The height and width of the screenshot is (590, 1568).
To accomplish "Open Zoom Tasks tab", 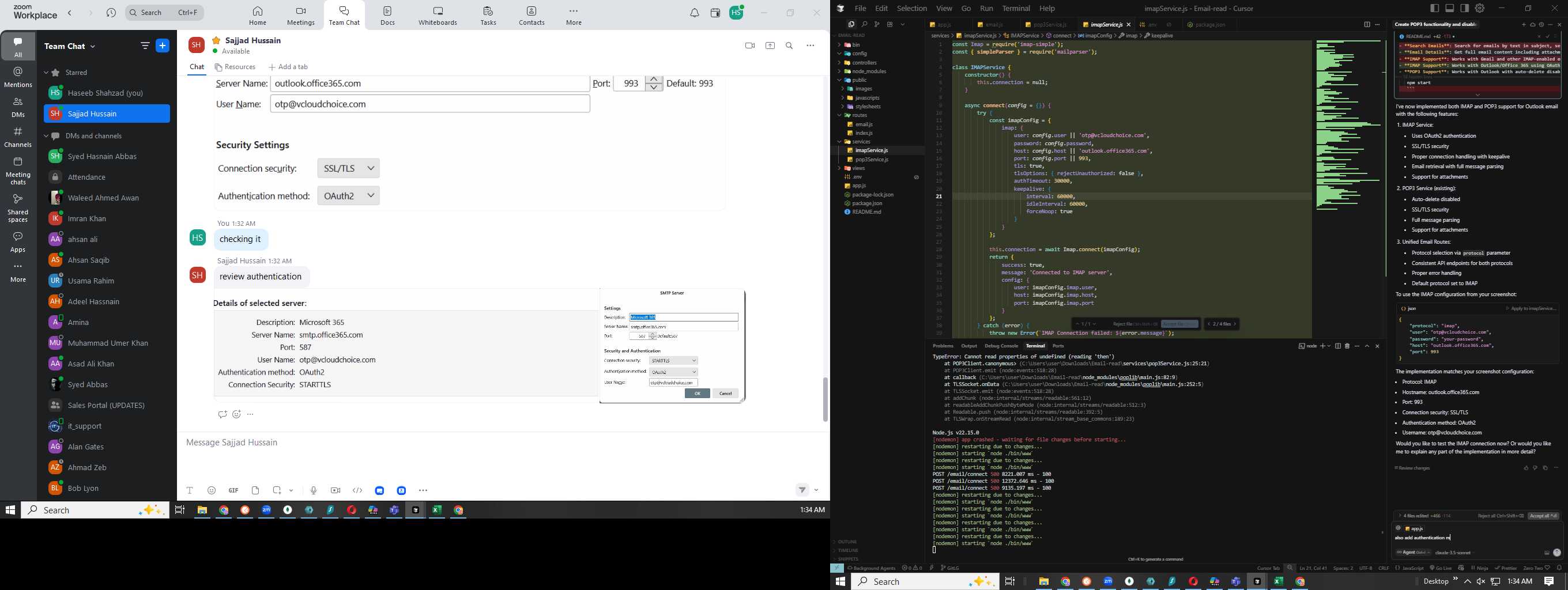I will click(488, 16).
